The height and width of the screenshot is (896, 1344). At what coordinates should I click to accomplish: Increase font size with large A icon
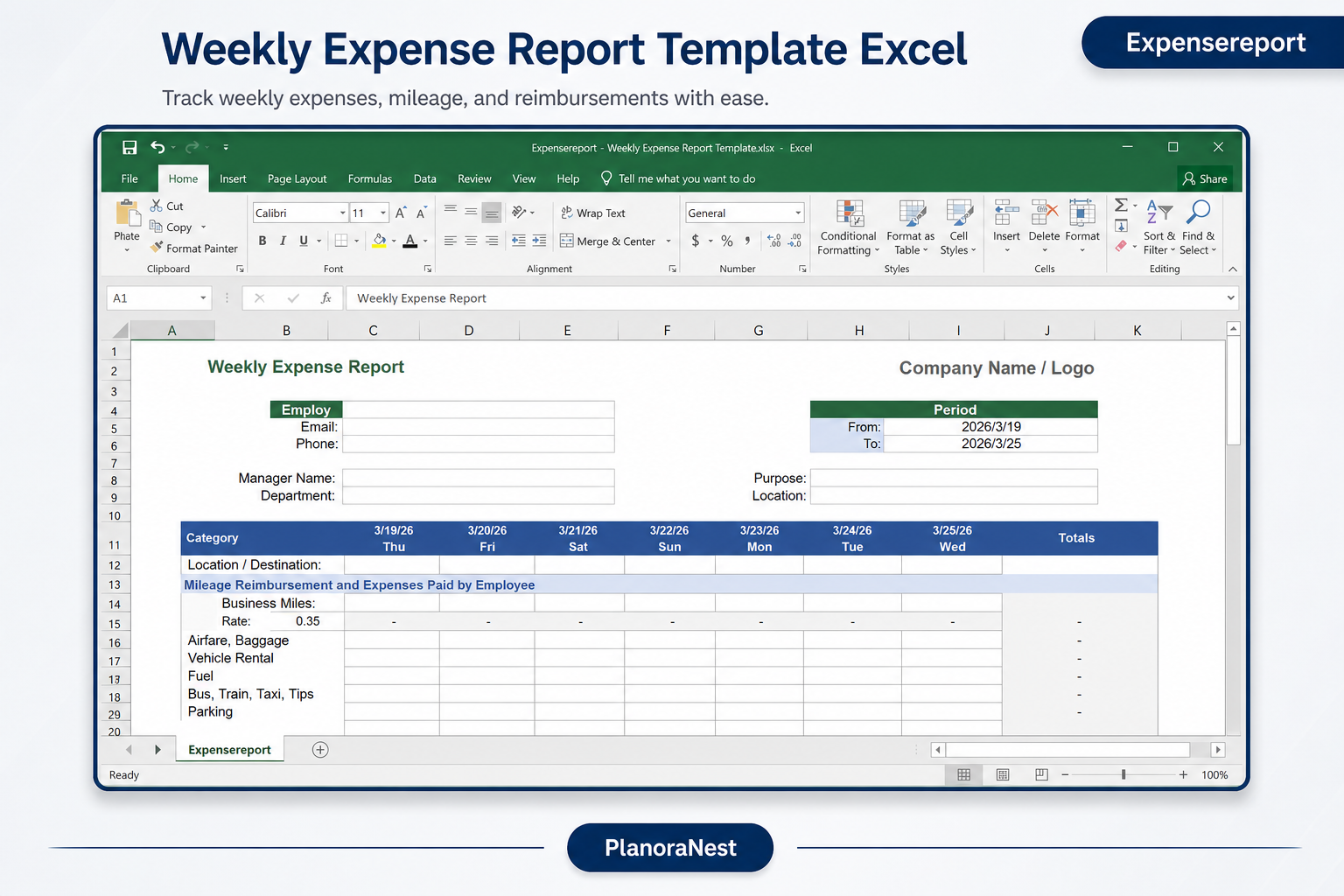coord(400,213)
